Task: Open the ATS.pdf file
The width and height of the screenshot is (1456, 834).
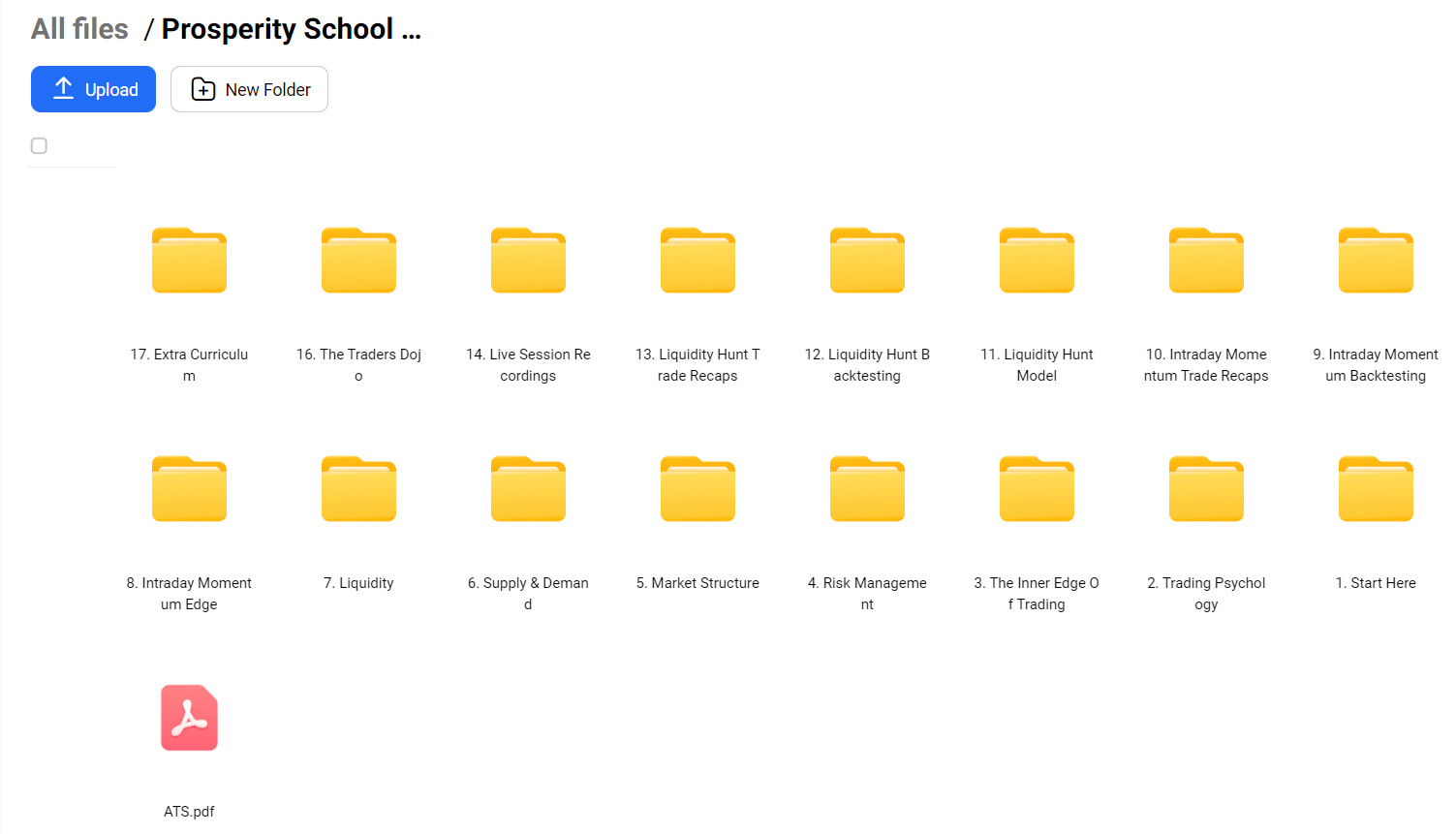Action: (189, 718)
